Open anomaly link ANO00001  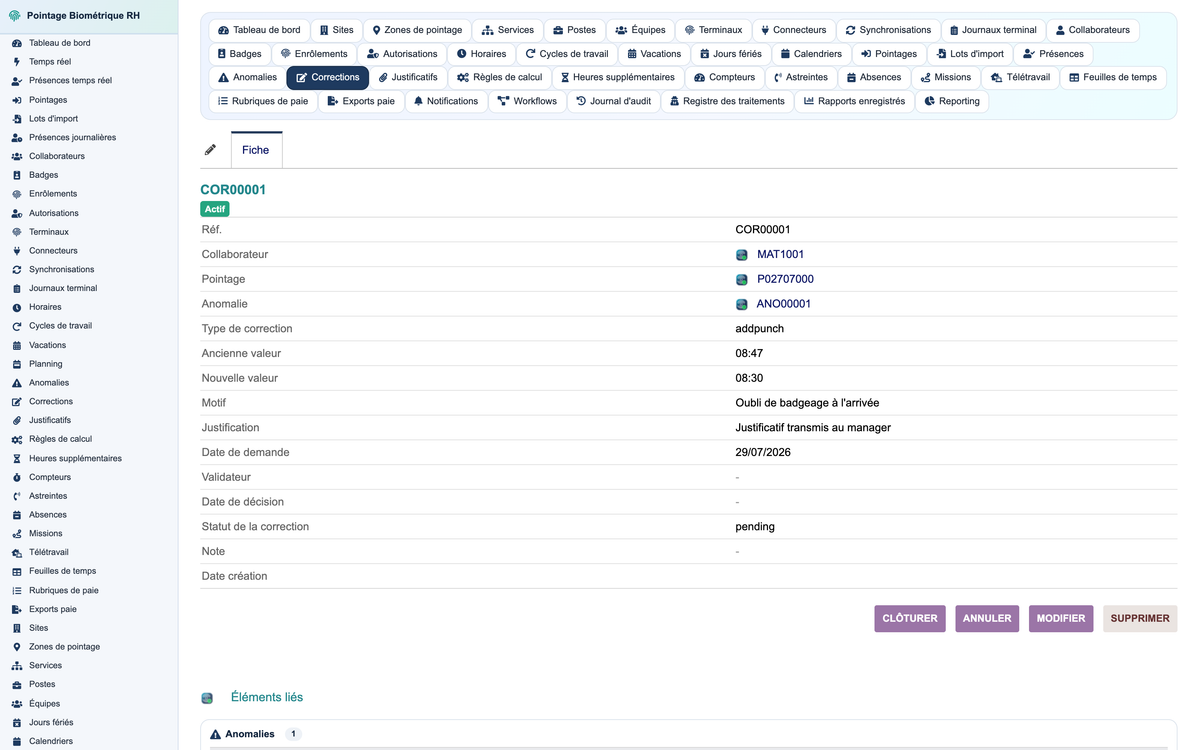784,304
